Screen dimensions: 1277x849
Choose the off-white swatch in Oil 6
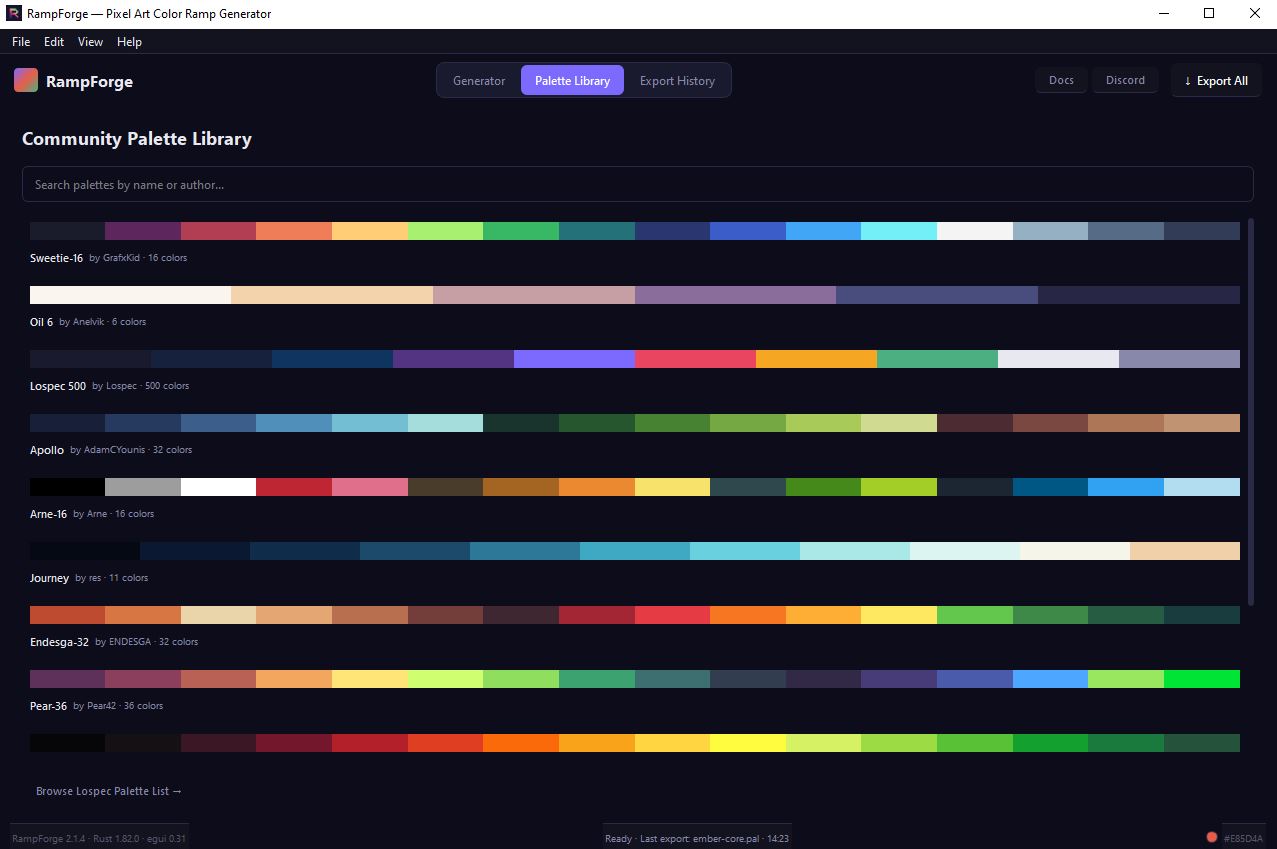(130, 295)
